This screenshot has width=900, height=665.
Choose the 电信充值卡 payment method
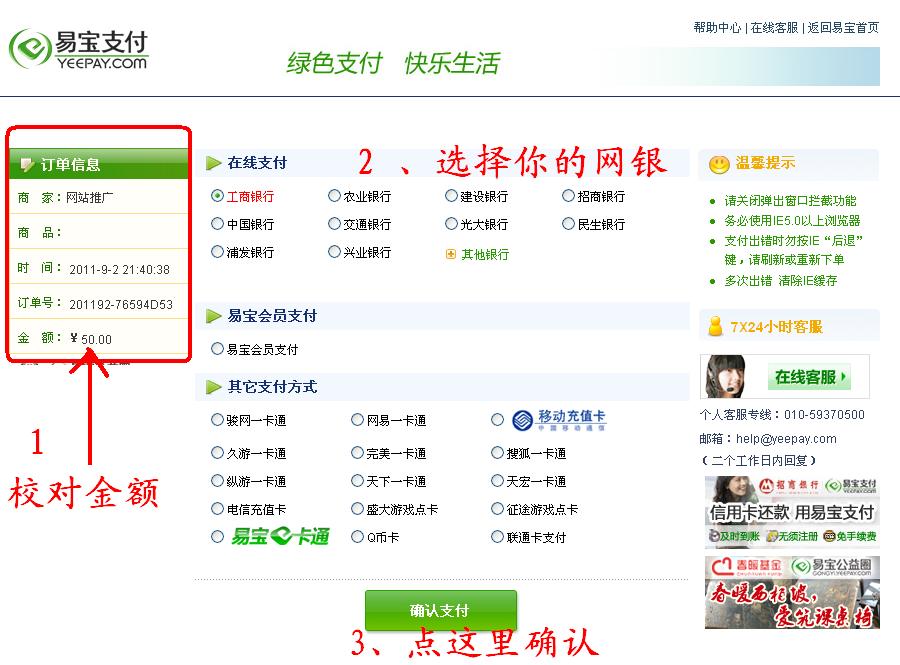[217, 509]
